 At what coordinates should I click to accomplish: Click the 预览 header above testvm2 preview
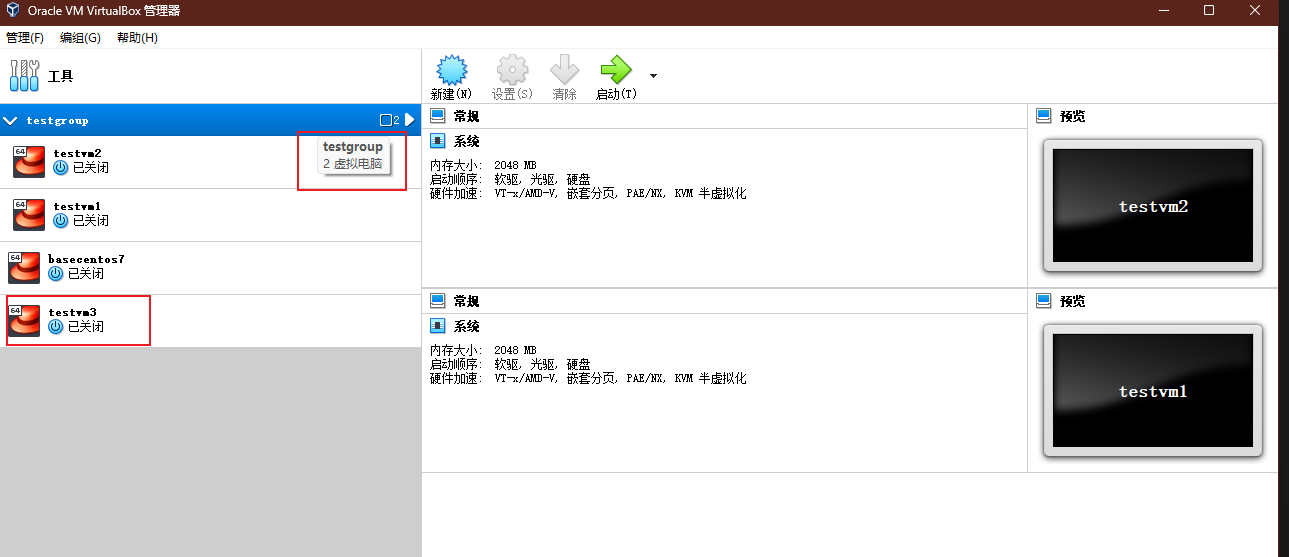[1073, 116]
